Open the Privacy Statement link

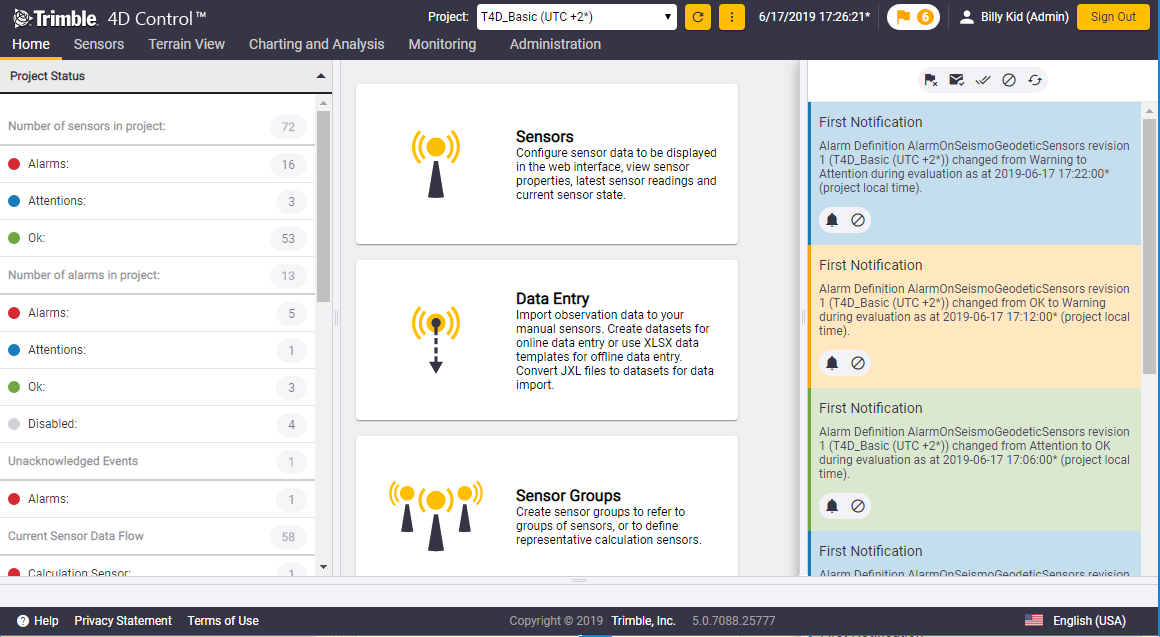click(x=123, y=621)
